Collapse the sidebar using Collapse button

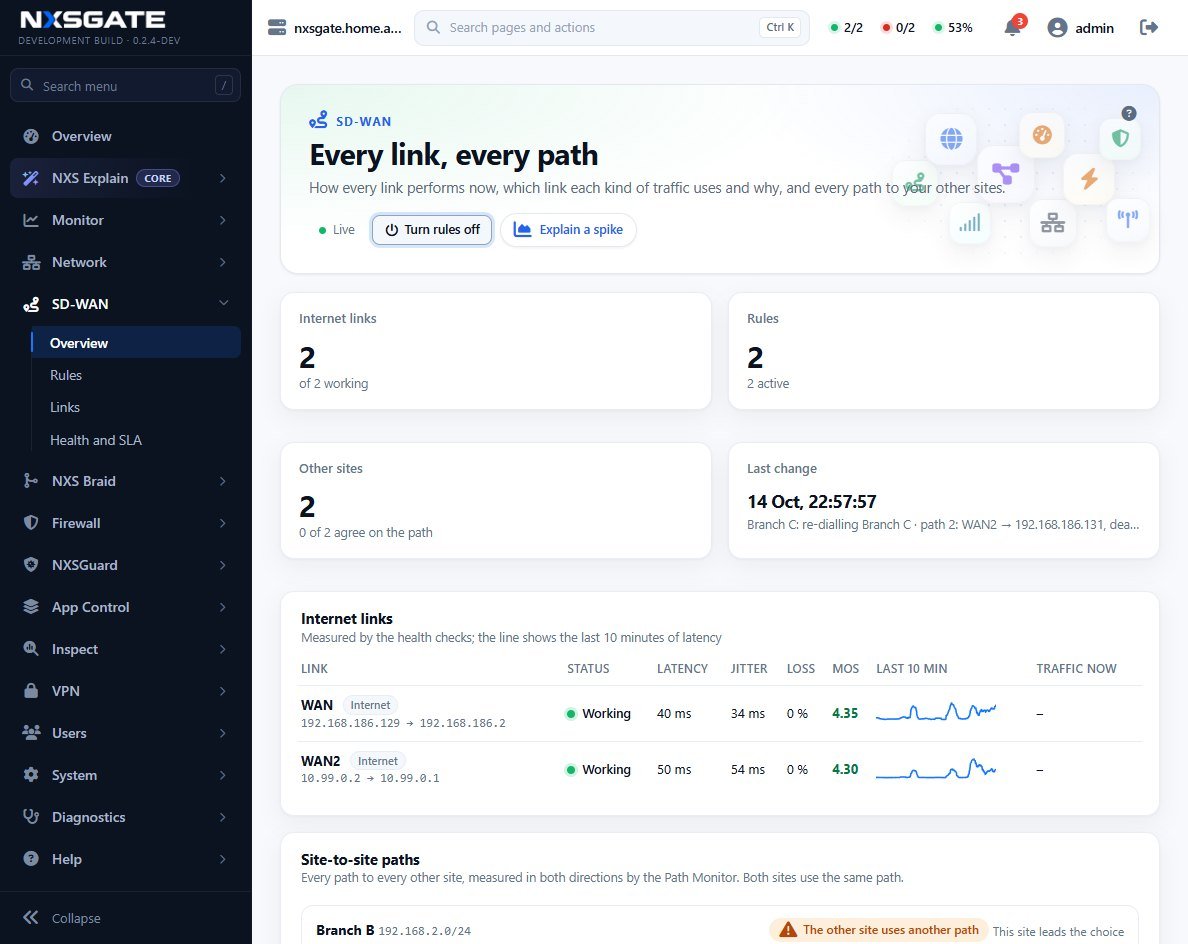(62, 917)
